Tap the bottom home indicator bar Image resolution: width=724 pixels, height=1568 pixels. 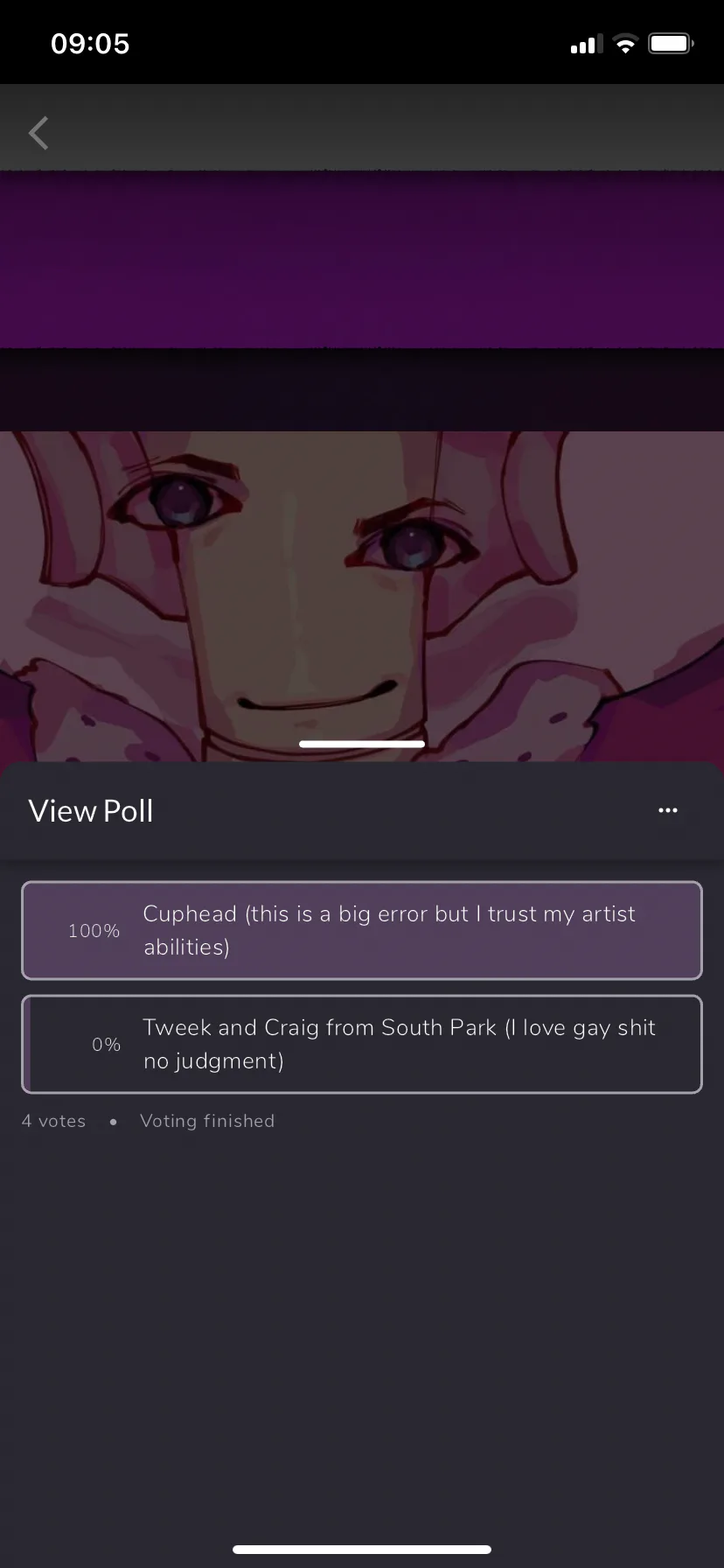tap(362, 1550)
